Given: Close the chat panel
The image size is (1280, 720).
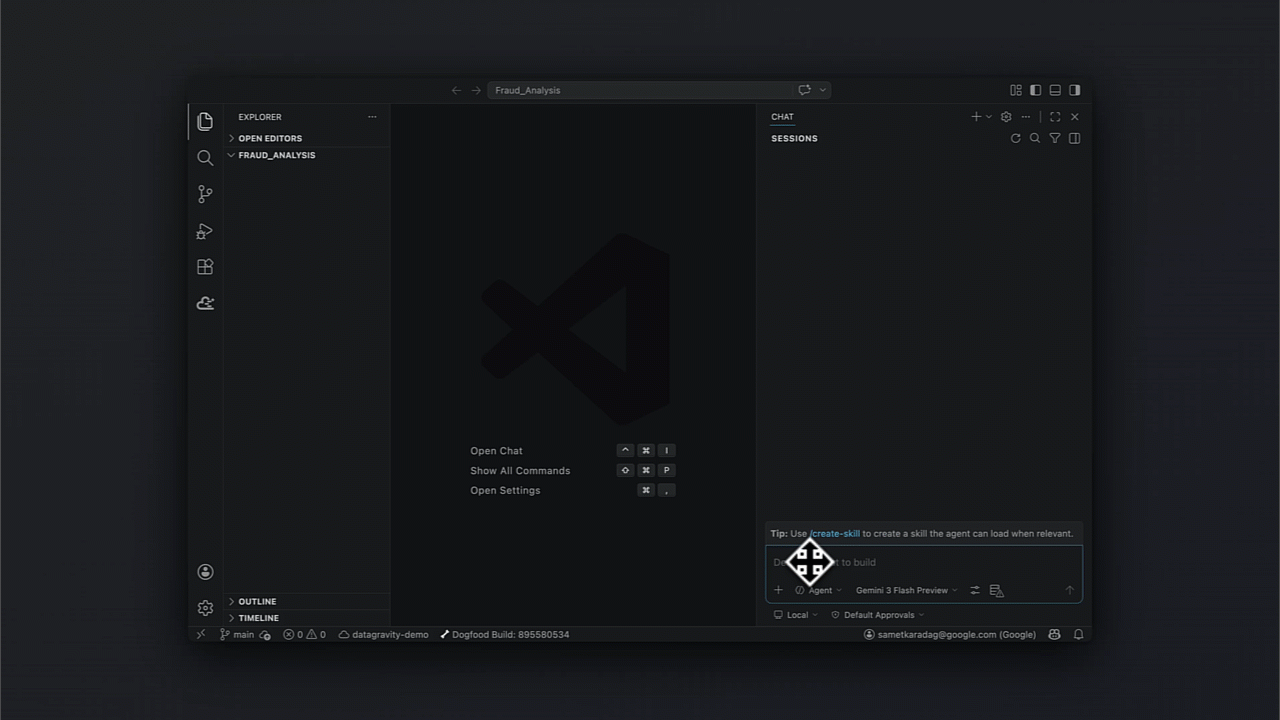Looking at the screenshot, I should point(1075,117).
